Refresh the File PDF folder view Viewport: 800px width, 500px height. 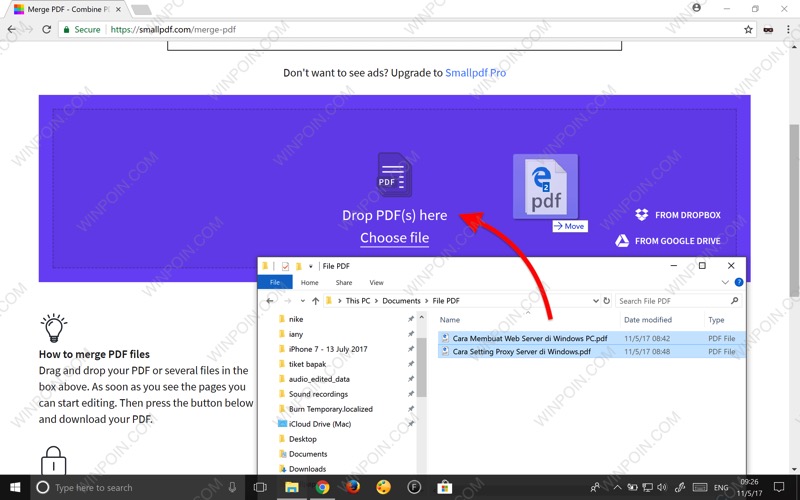click(607, 301)
